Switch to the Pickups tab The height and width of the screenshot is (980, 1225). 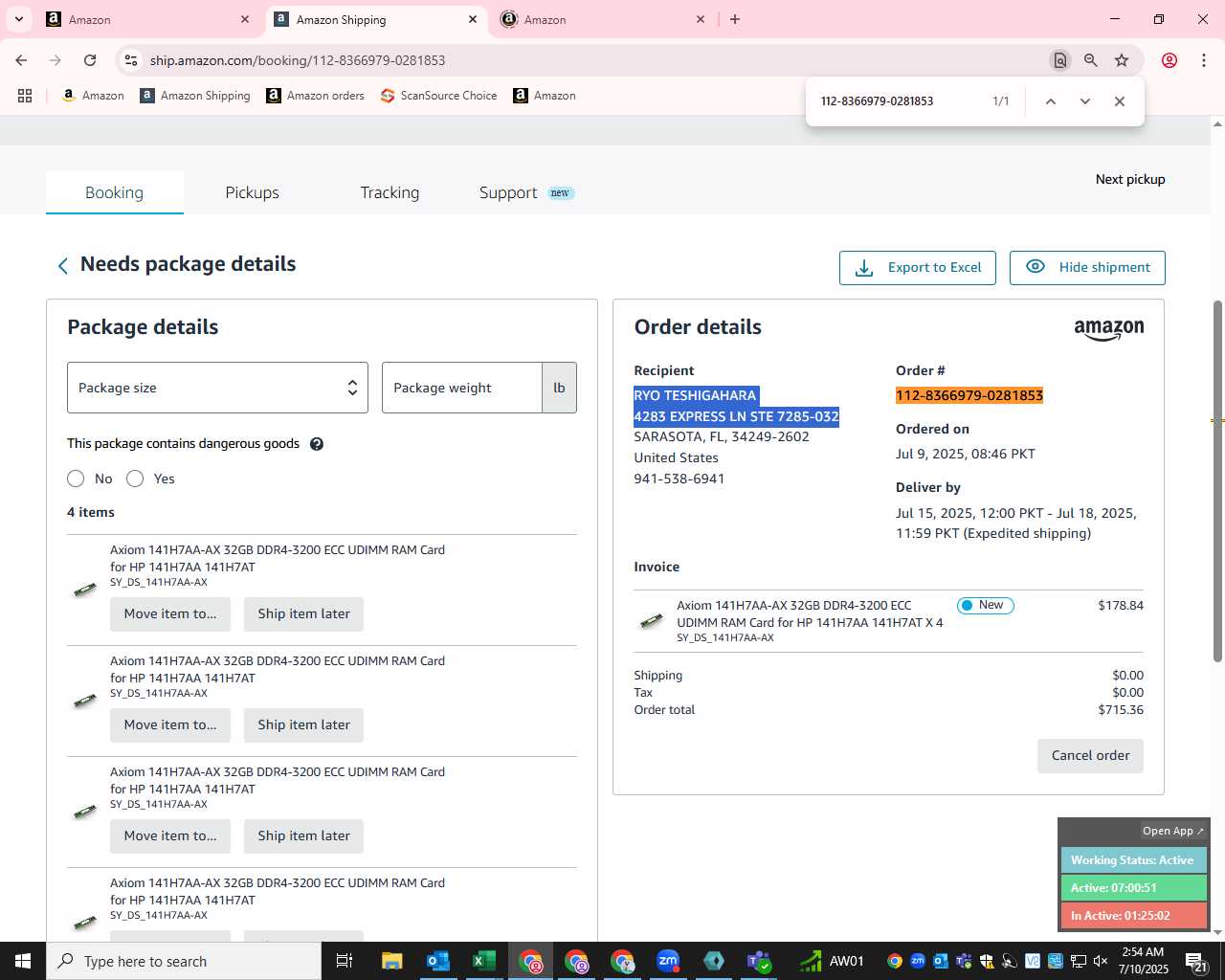pyautogui.click(x=252, y=192)
